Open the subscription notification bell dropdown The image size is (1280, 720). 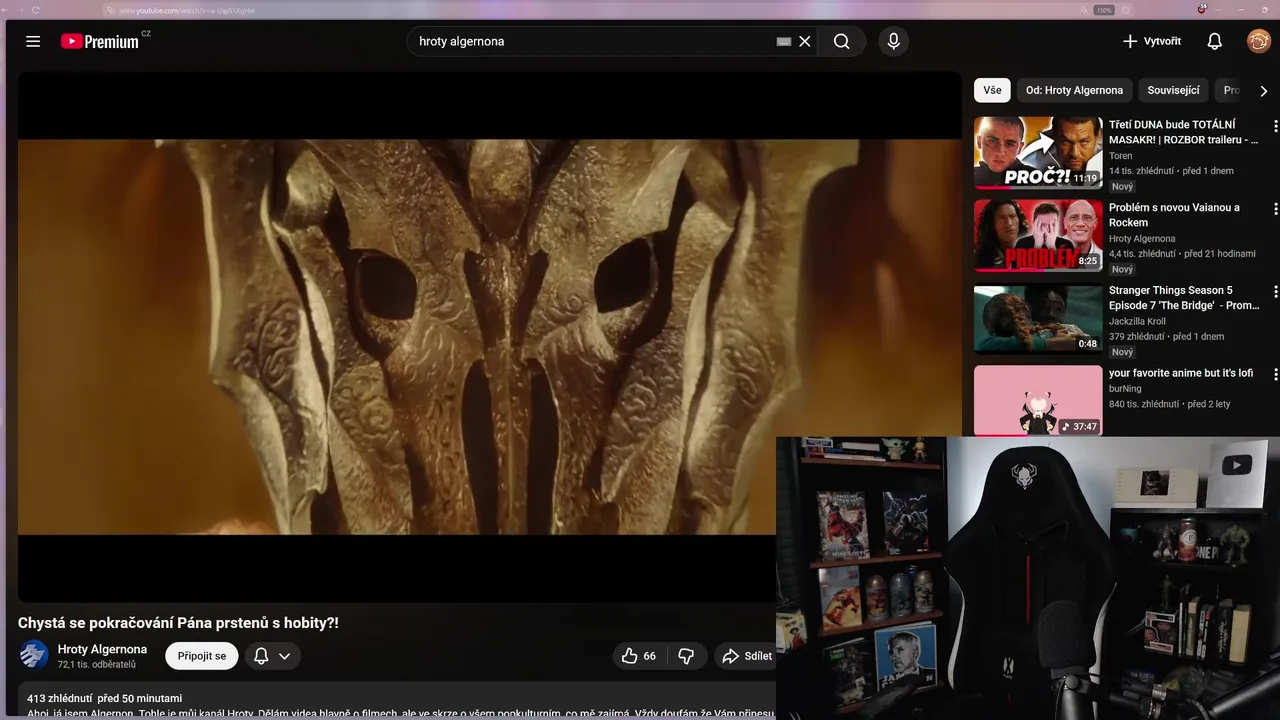(272, 656)
